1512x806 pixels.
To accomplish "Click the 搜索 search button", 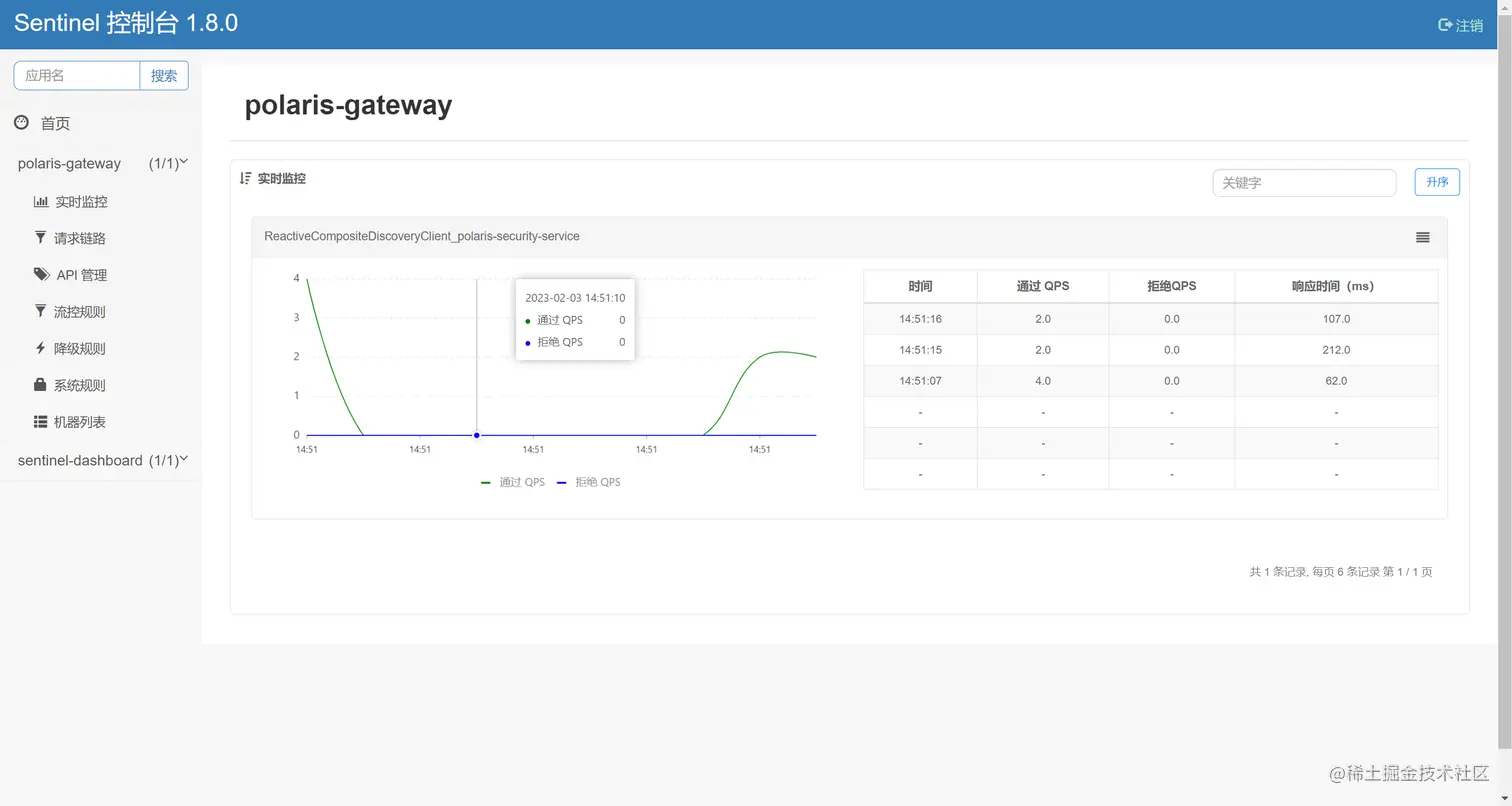I will pyautogui.click(x=164, y=75).
